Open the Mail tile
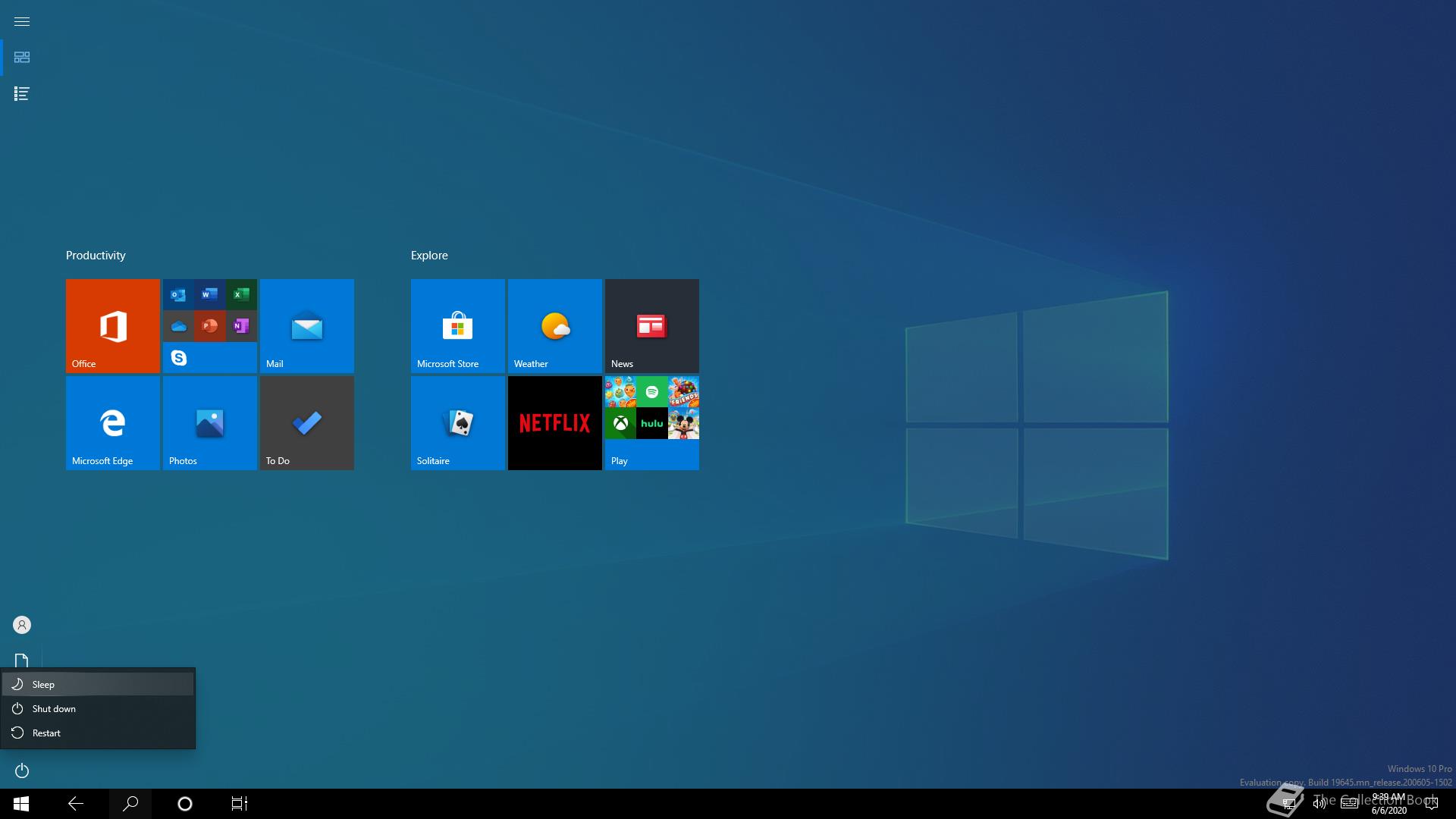Image resolution: width=1456 pixels, height=819 pixels. tap(307, 326)
